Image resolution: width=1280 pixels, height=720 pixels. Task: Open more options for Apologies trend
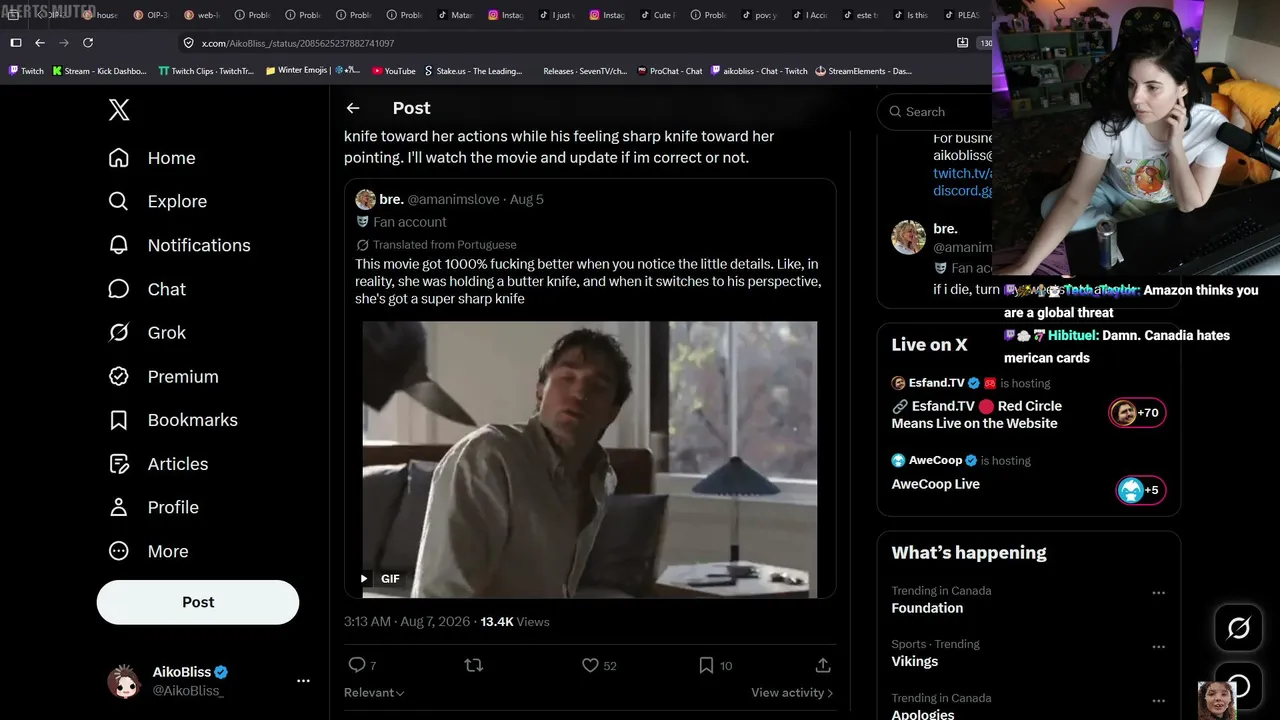[x=1158, y=701]
